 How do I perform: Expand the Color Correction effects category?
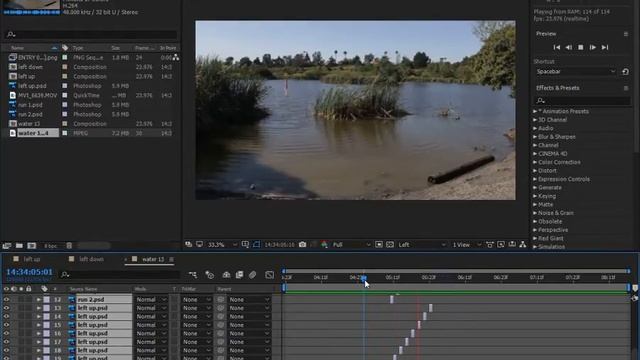(x=535, y=162)
